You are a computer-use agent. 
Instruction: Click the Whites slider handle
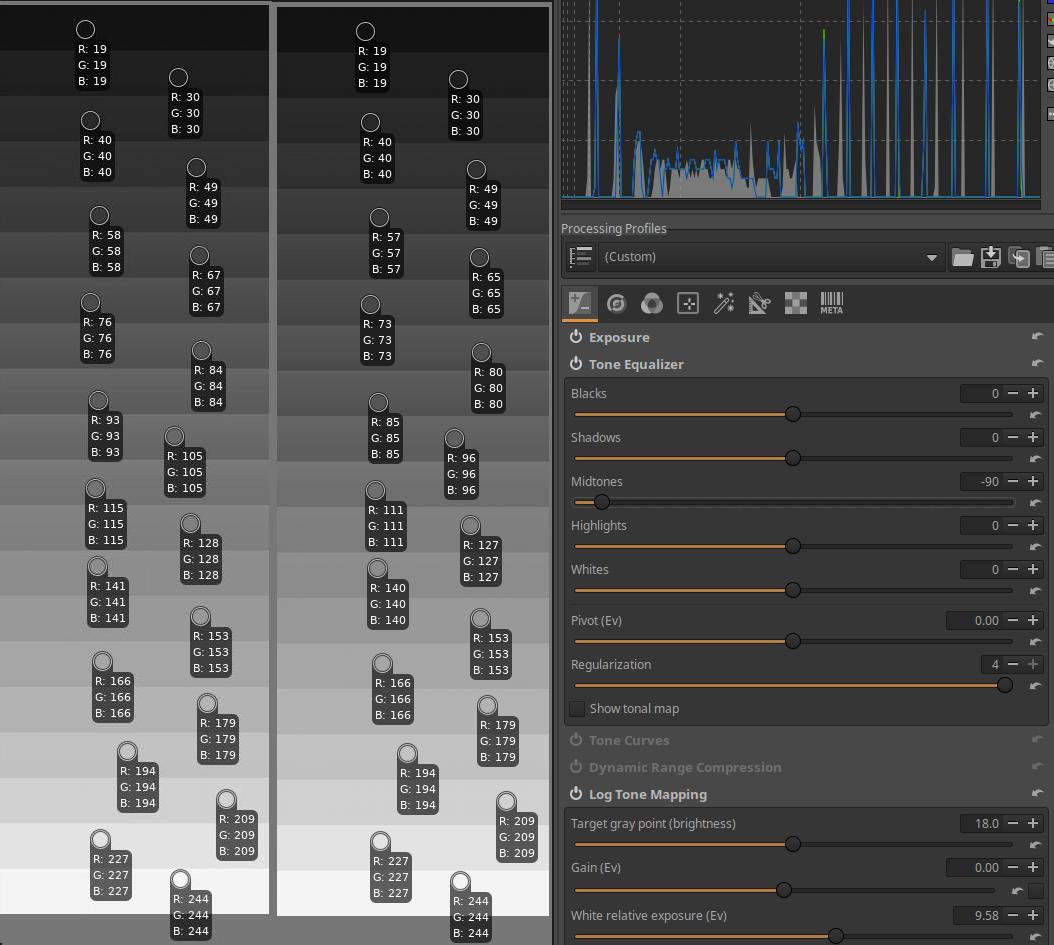pyautogui.click(x=793, y=590)
